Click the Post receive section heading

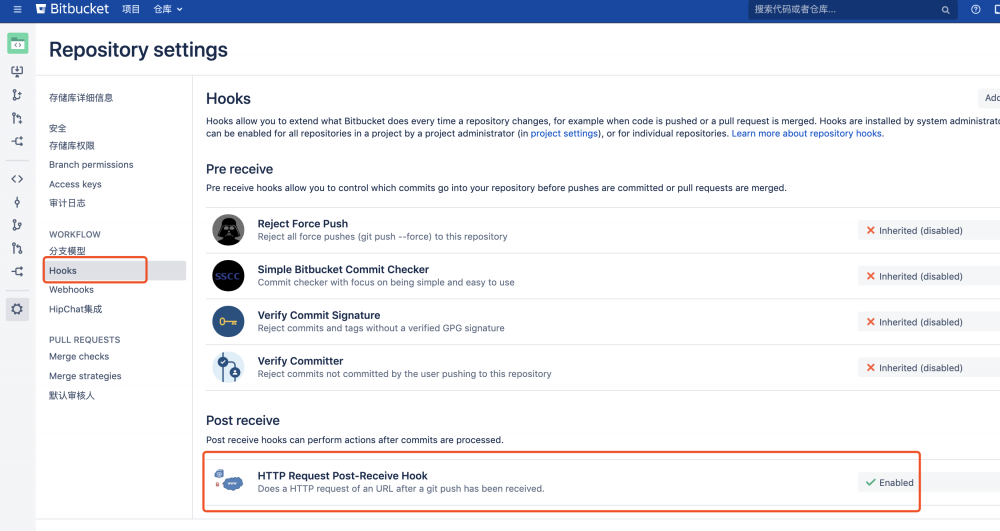(243, 421)
